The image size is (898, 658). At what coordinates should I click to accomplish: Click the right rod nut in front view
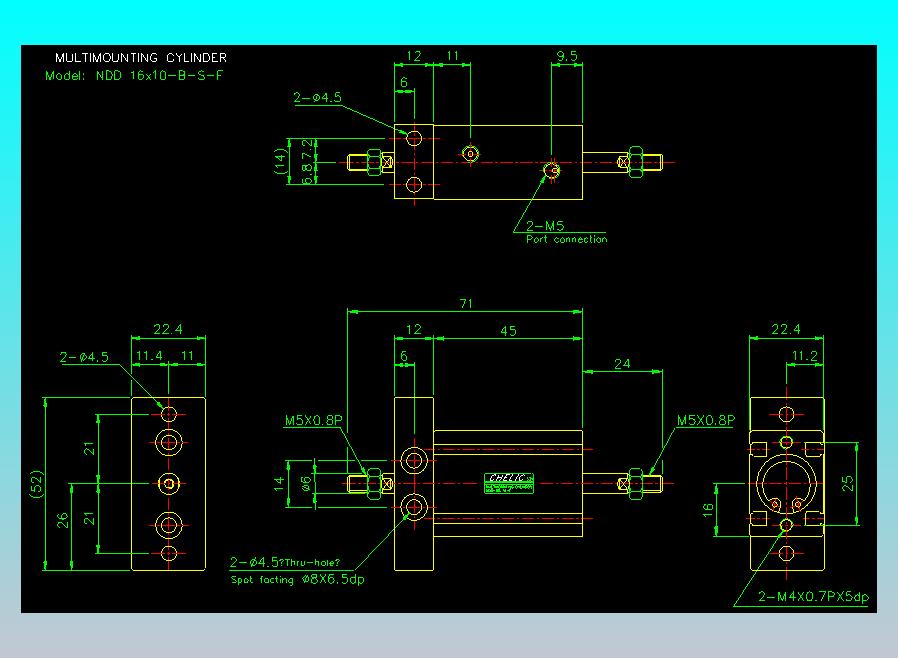tap(636, 483)
